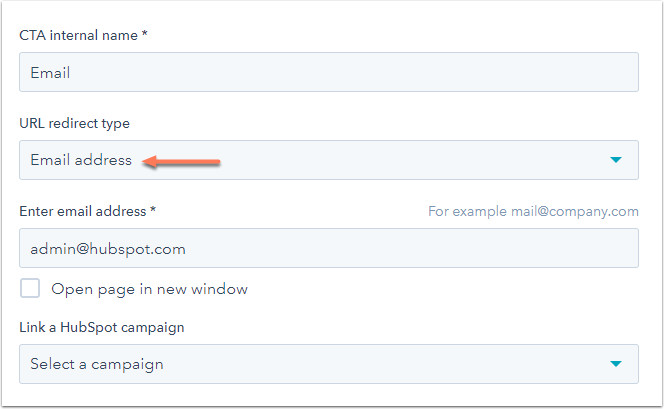
Task: Click the red arrow annotation pointing left
Action: point(180,160)
